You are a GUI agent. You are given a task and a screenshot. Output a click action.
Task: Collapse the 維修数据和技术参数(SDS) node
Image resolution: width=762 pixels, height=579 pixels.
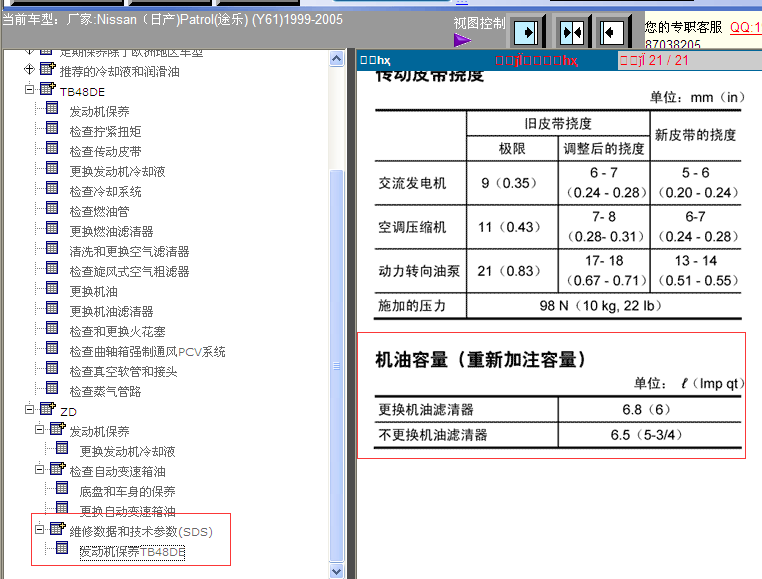click(x=40, y=529)
